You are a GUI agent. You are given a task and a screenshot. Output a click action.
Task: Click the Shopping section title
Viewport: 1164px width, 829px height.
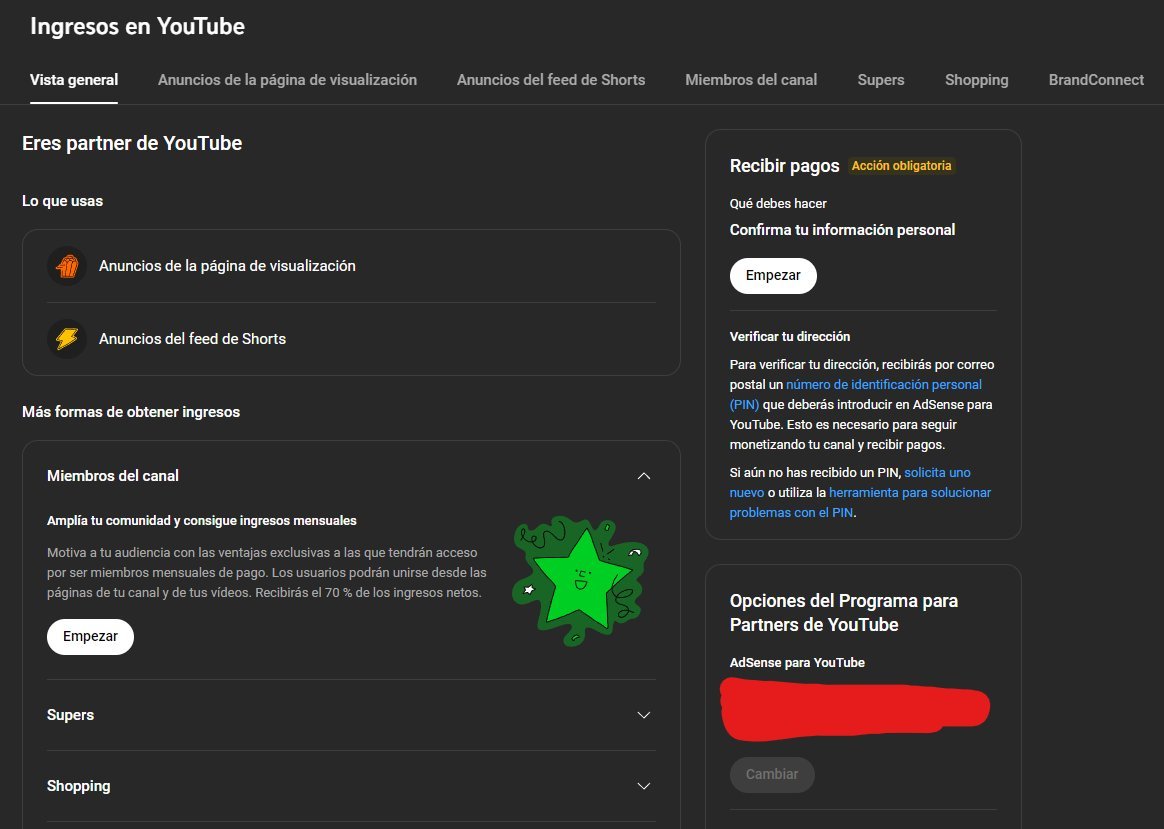point(79,786)
